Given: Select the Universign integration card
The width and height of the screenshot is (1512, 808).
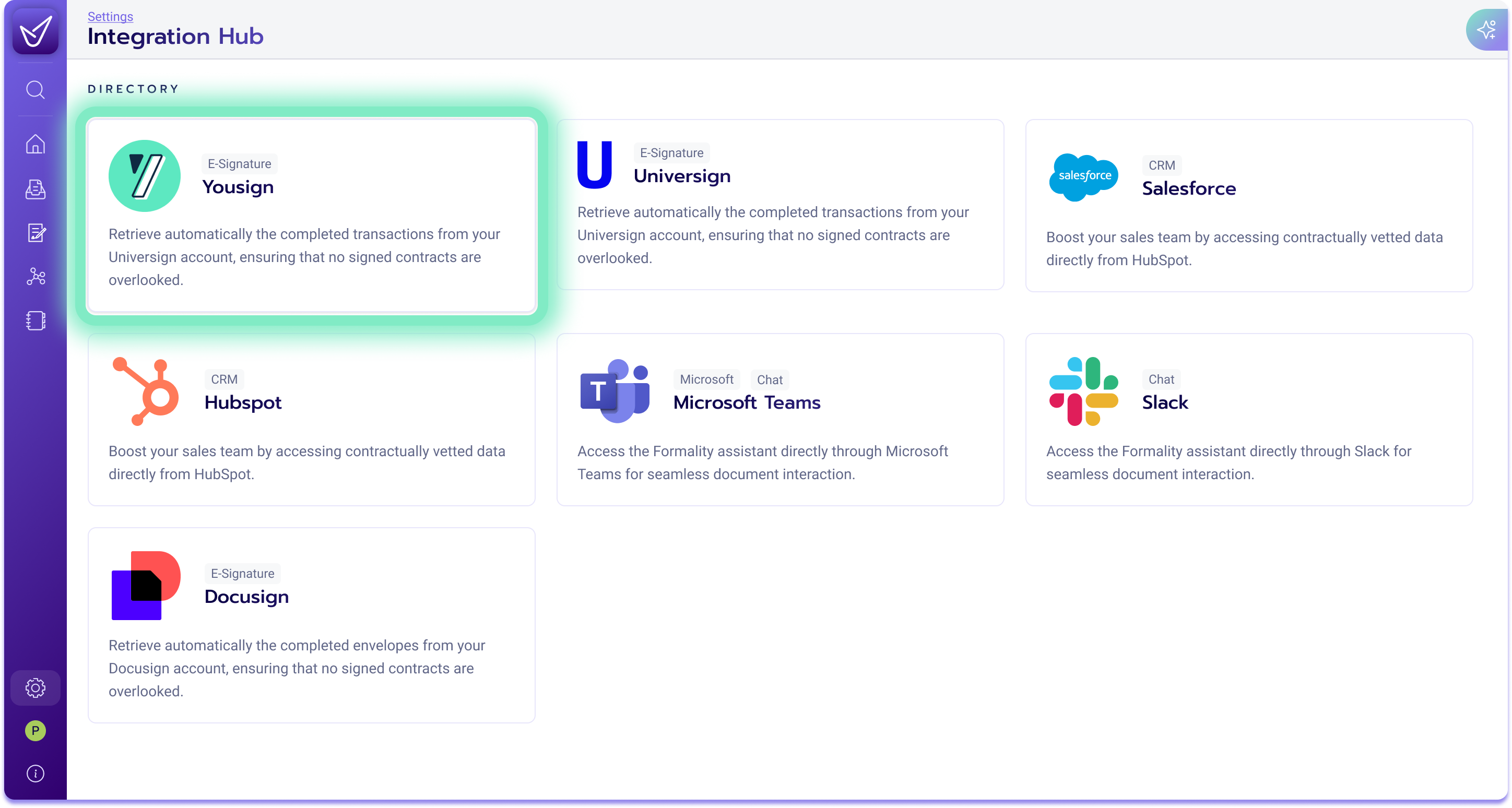Looking at the screenshot, I should [x=779, y=204].
